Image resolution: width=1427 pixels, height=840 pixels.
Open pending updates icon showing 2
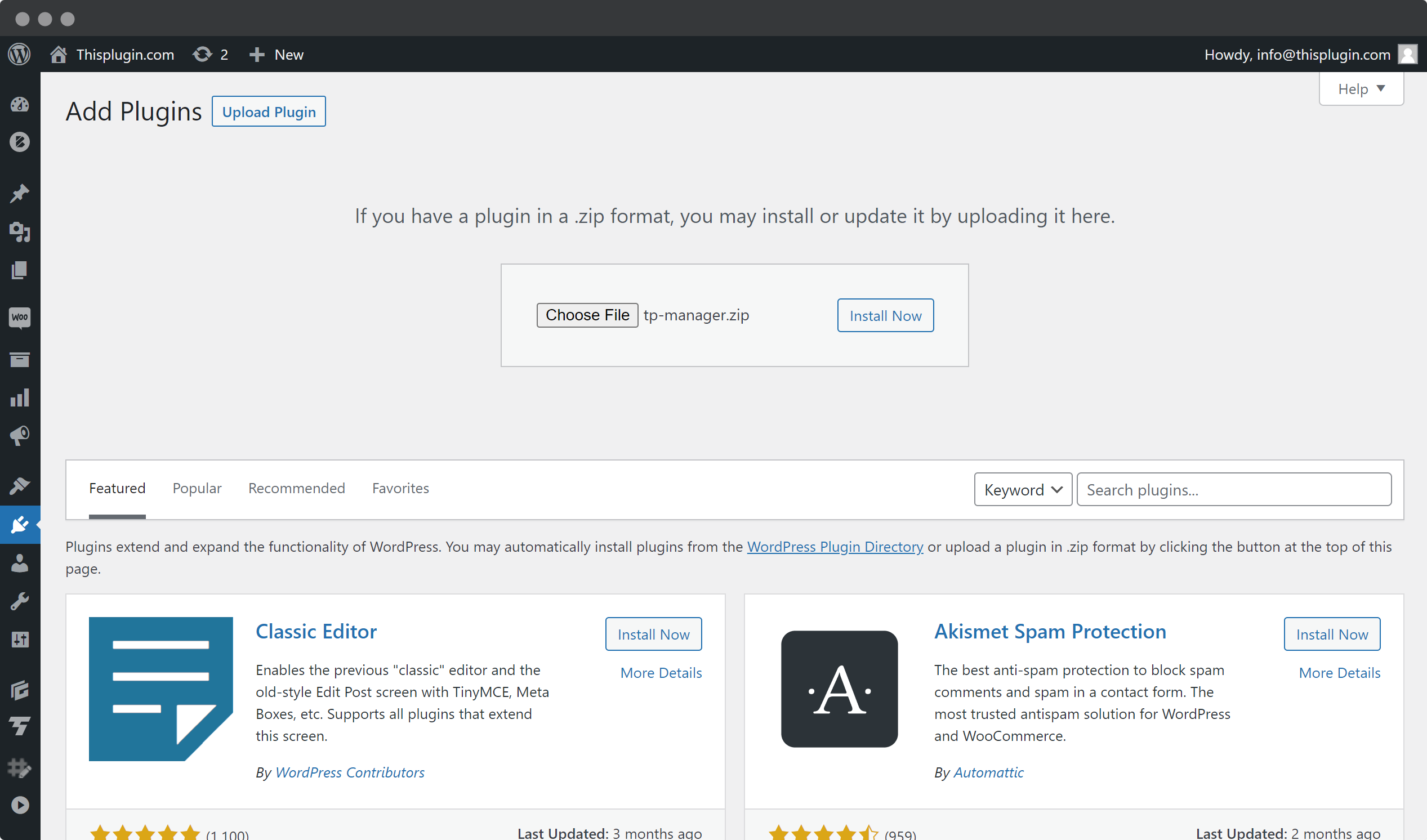point(210,55)
